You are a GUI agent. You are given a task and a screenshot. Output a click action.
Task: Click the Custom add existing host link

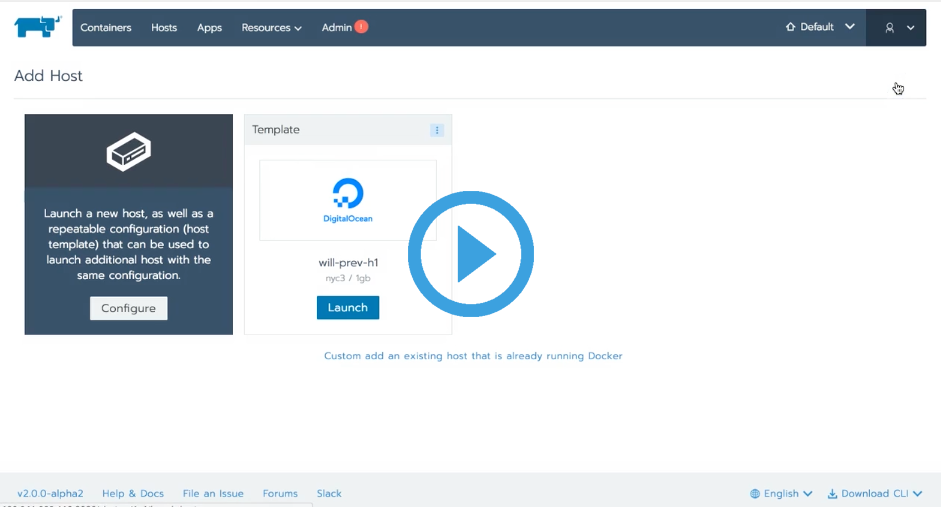tap(473, 356)
